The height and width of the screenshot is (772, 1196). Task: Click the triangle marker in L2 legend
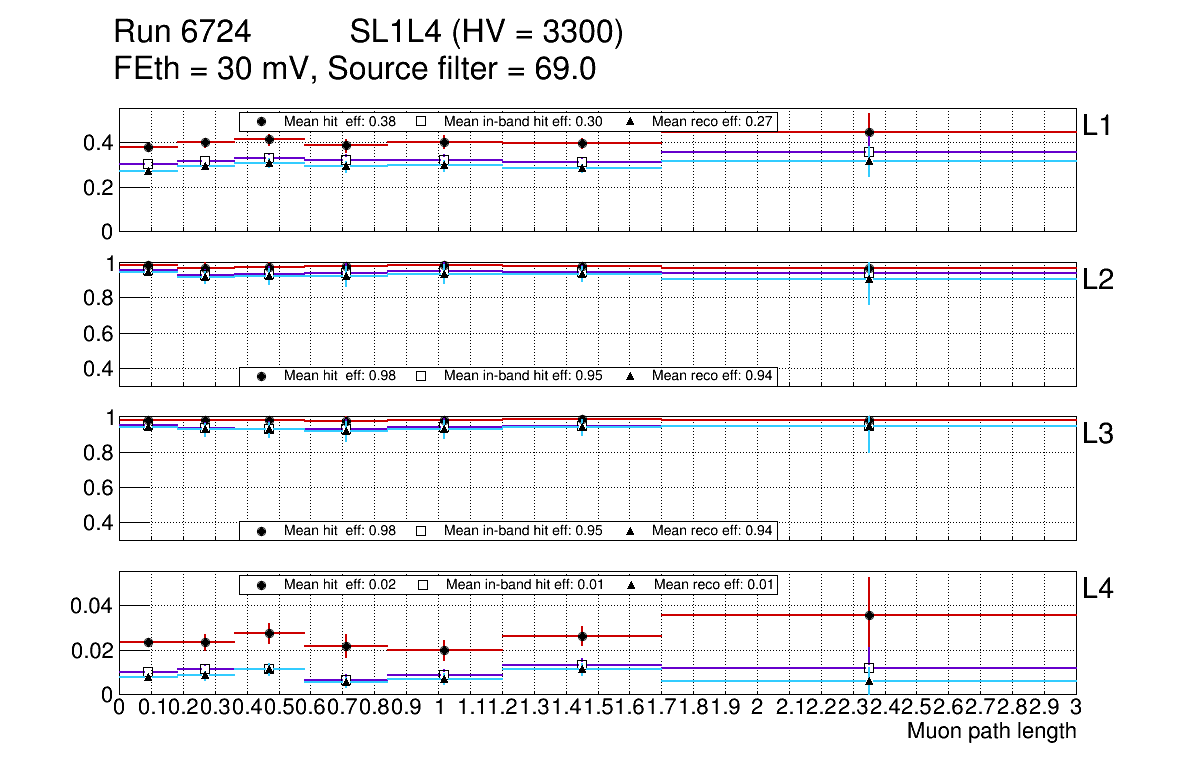pyautogui.click(x=630, y=376)
